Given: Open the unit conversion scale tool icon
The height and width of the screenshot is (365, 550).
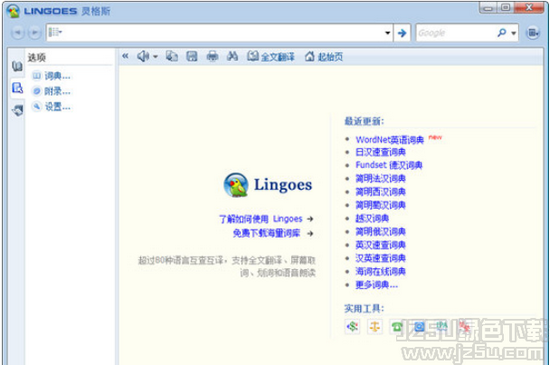Looking at the screenshot, I should pos(375,326).
